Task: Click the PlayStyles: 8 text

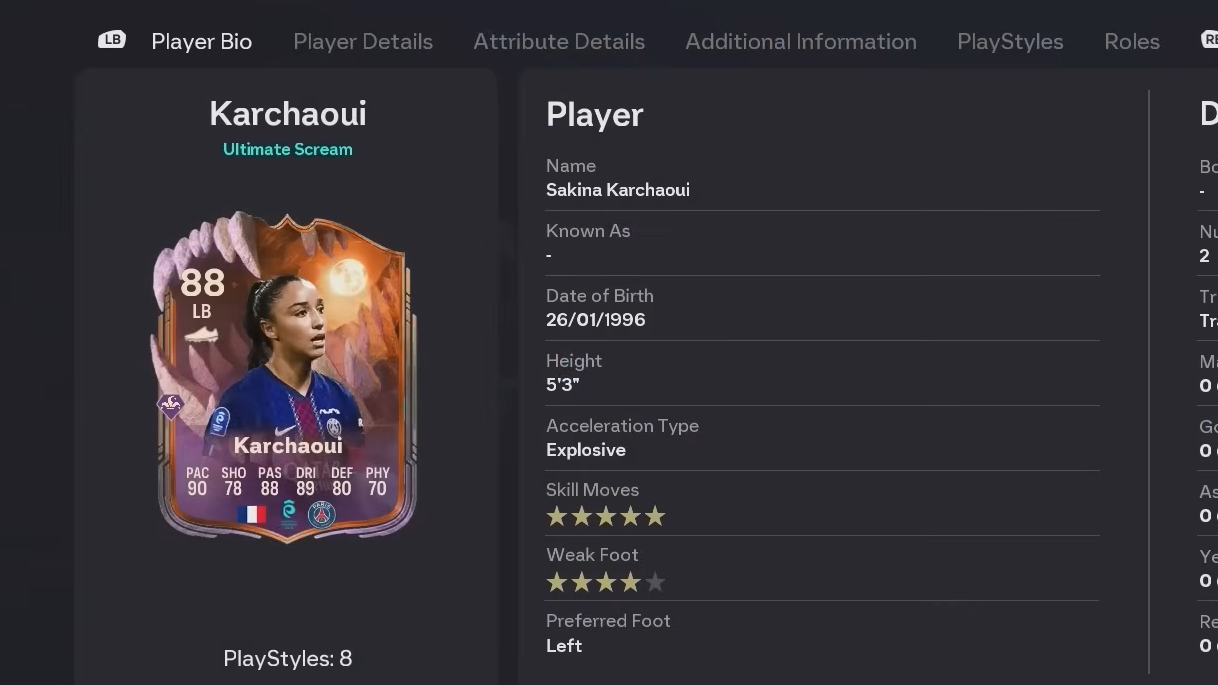Action: click(x=288, y=658)
